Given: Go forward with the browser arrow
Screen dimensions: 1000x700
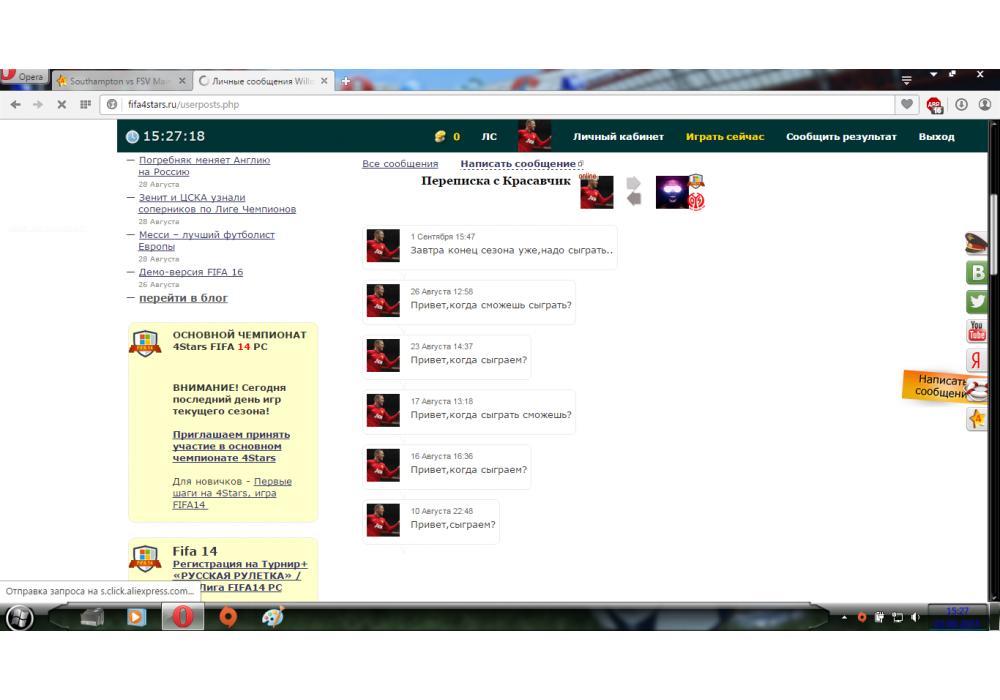Looking at the screenshot, I should coord(38,104).
